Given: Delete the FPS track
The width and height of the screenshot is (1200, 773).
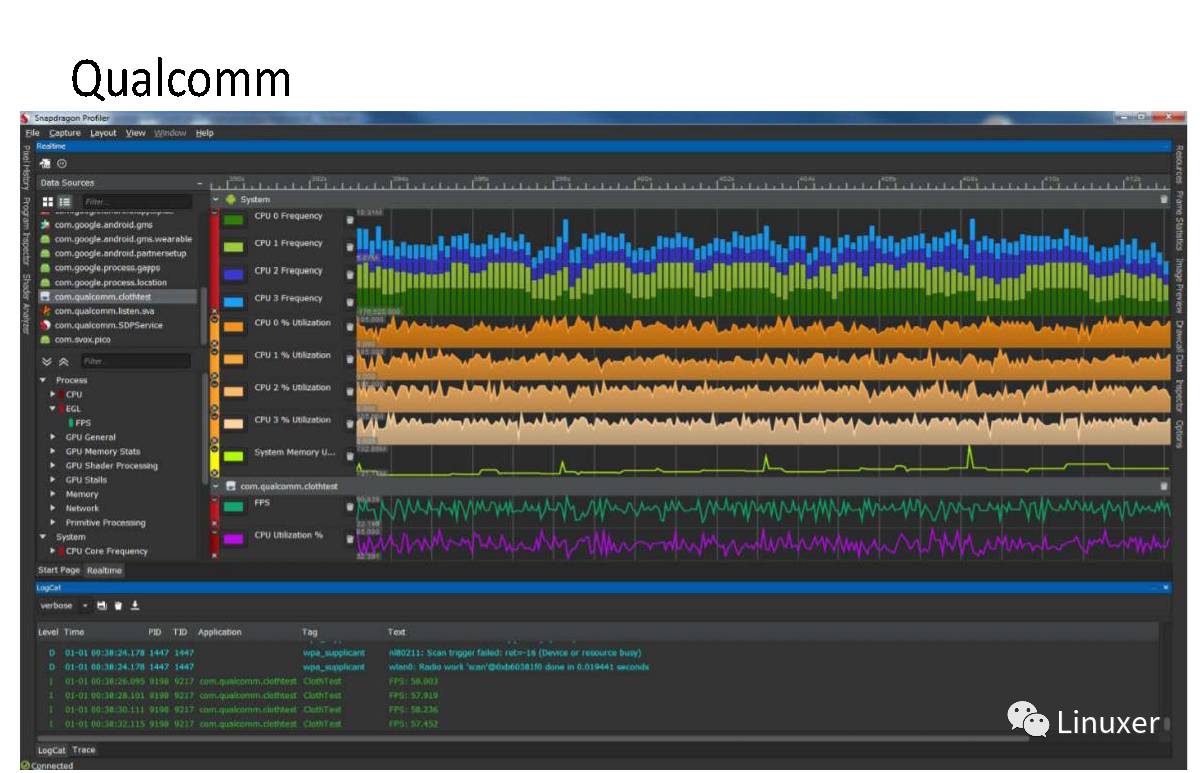Looking at the screenshot, I should [x=350, y=506].
